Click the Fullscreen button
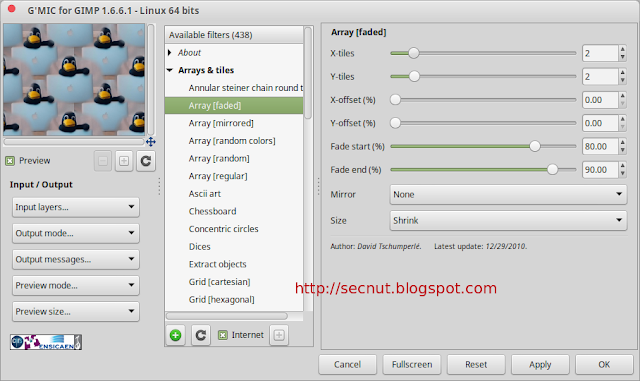Screen dimensions: 640x381 (x=412, y=364)
